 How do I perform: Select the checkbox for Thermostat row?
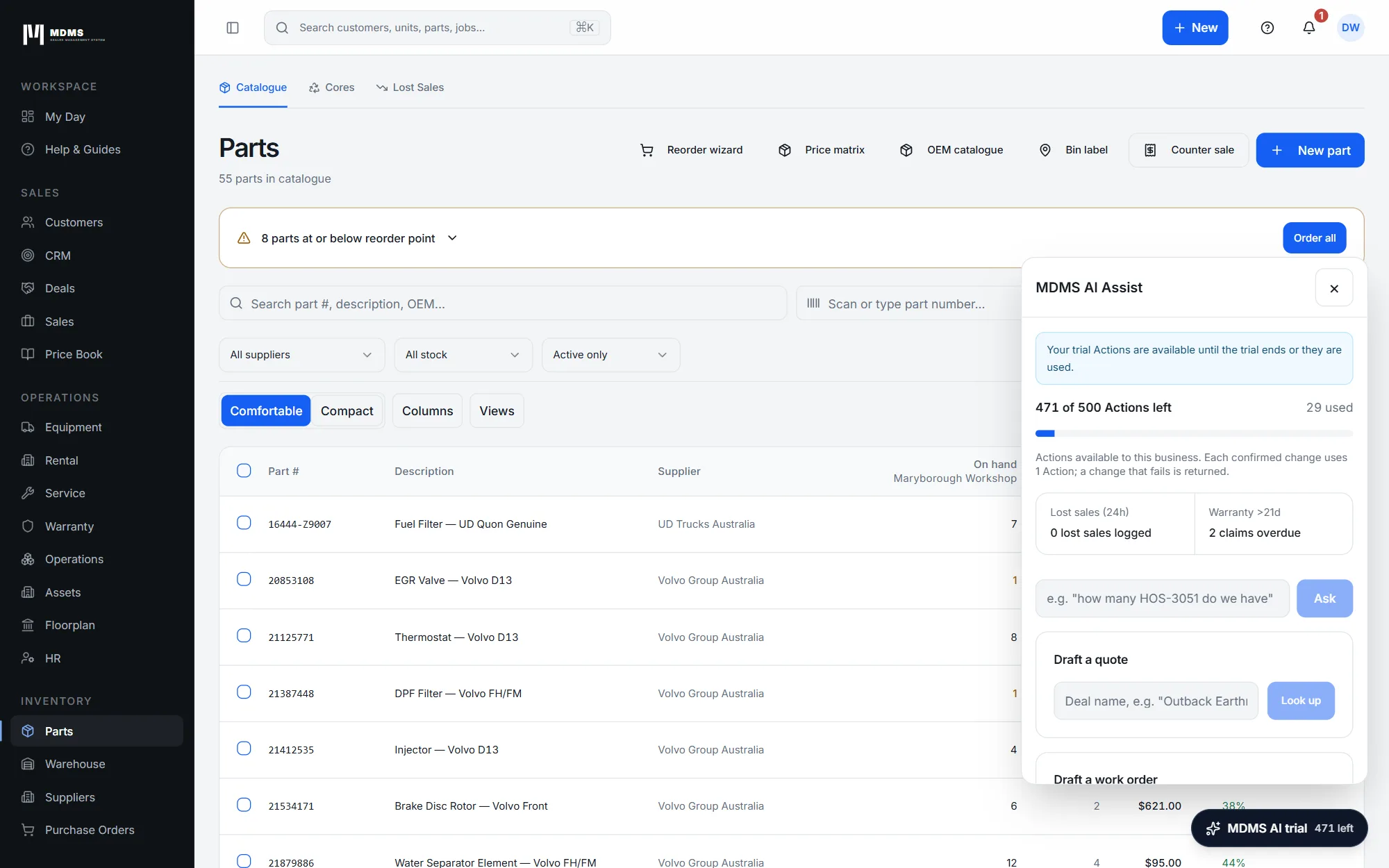pyautogui.click(x=244, y=636)
